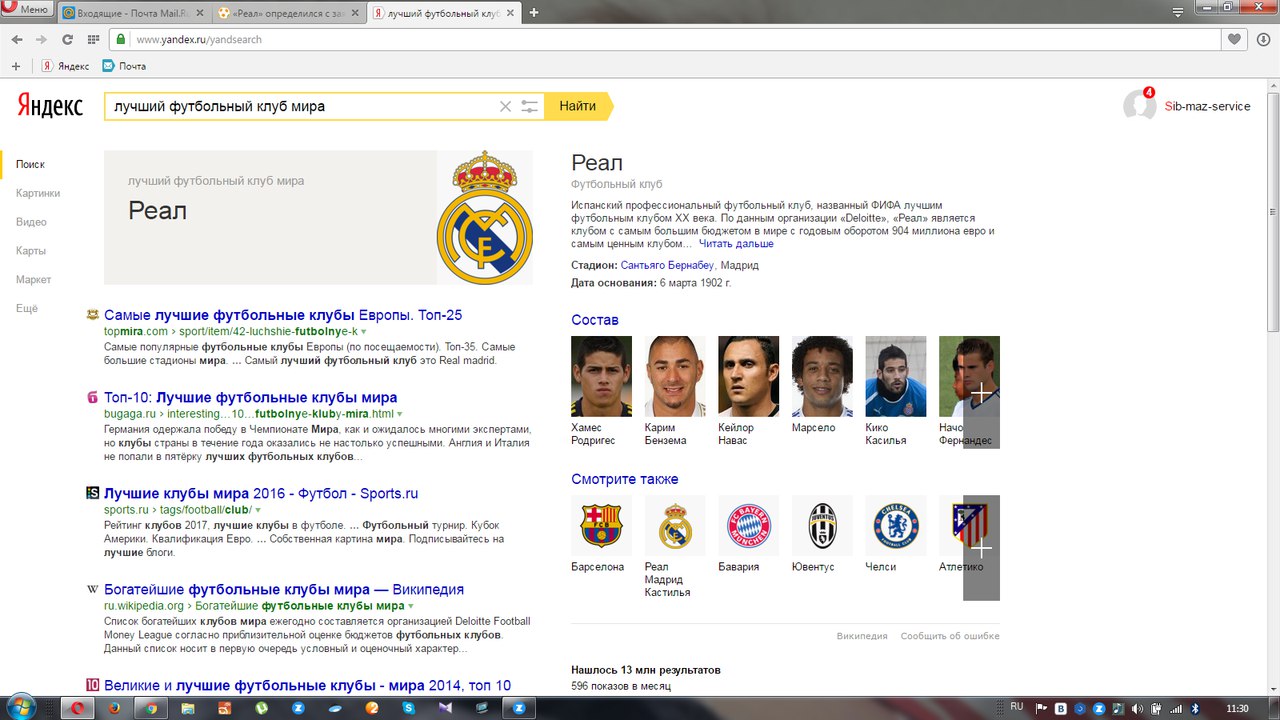This screenshot has width=1280, height=720.
Task: Select Маркет in the left sidebar
Action: 33,280
